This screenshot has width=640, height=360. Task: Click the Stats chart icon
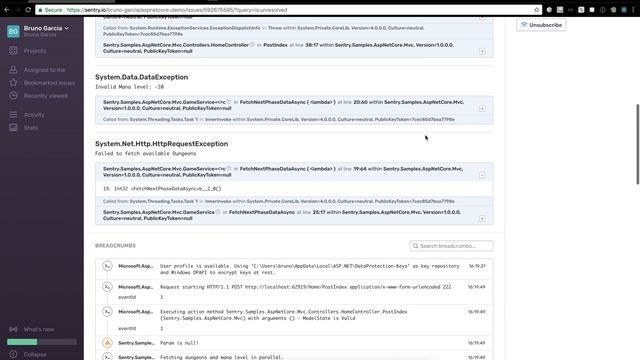click(x=13, y=127)
